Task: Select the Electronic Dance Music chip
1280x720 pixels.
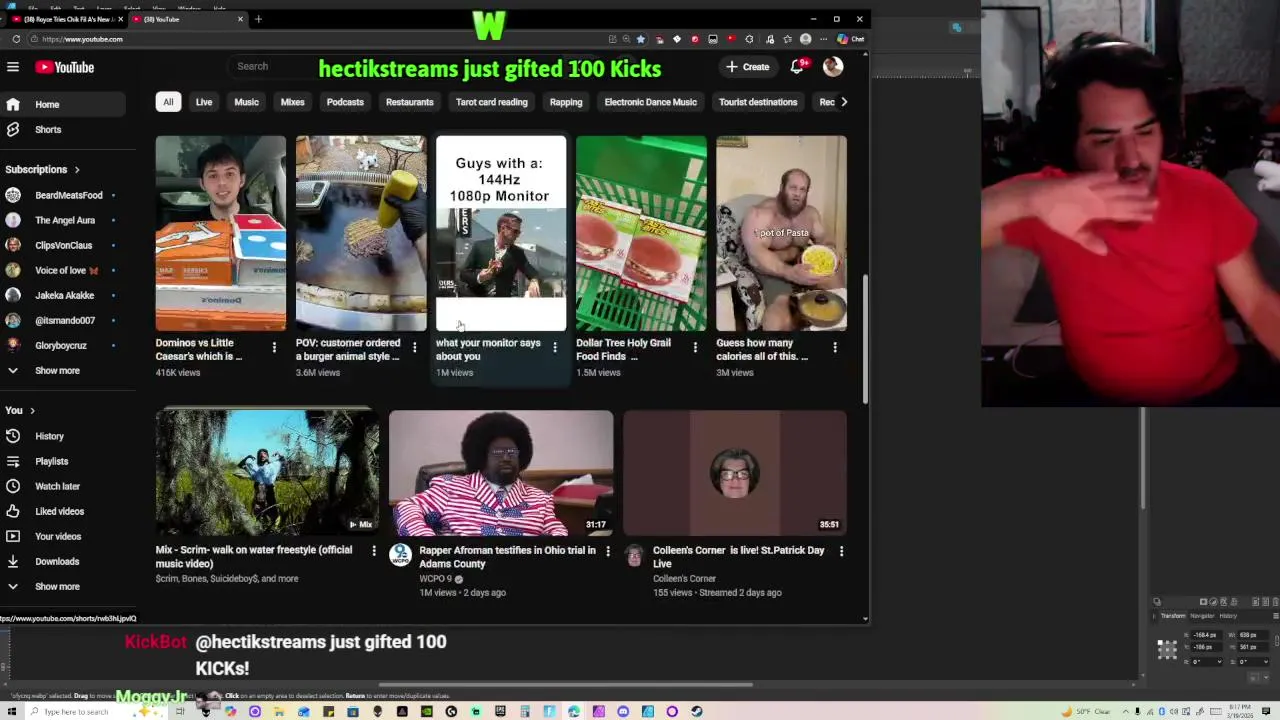Action: 651,102
